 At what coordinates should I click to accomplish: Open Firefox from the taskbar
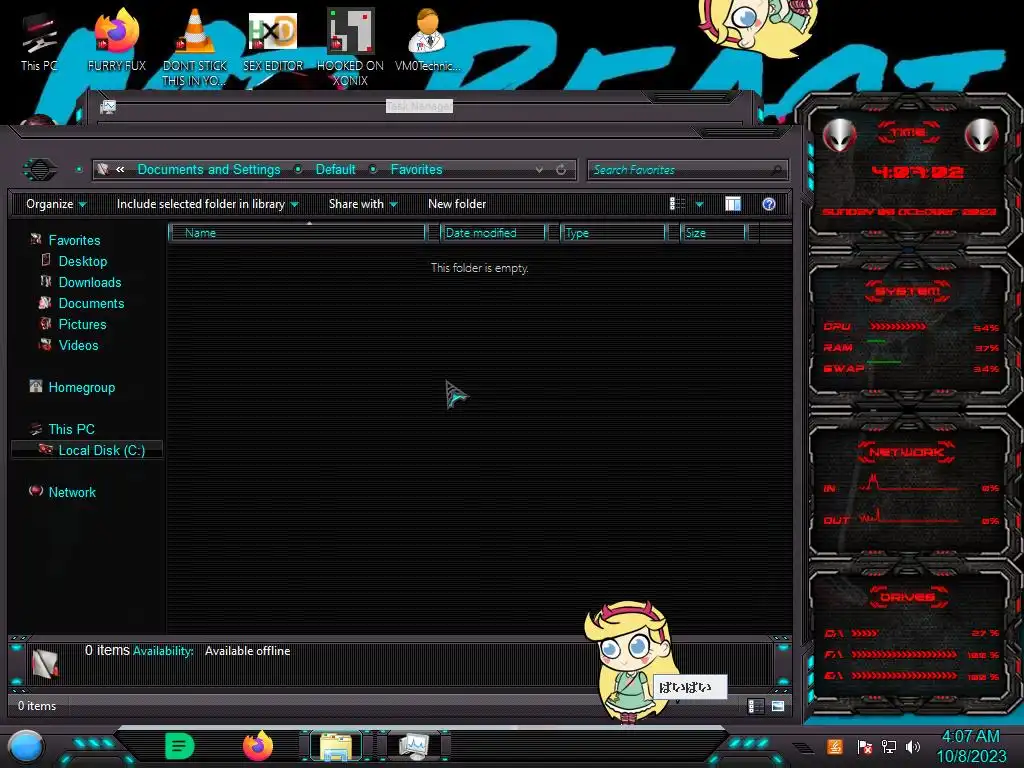click(x=258, y=746)
